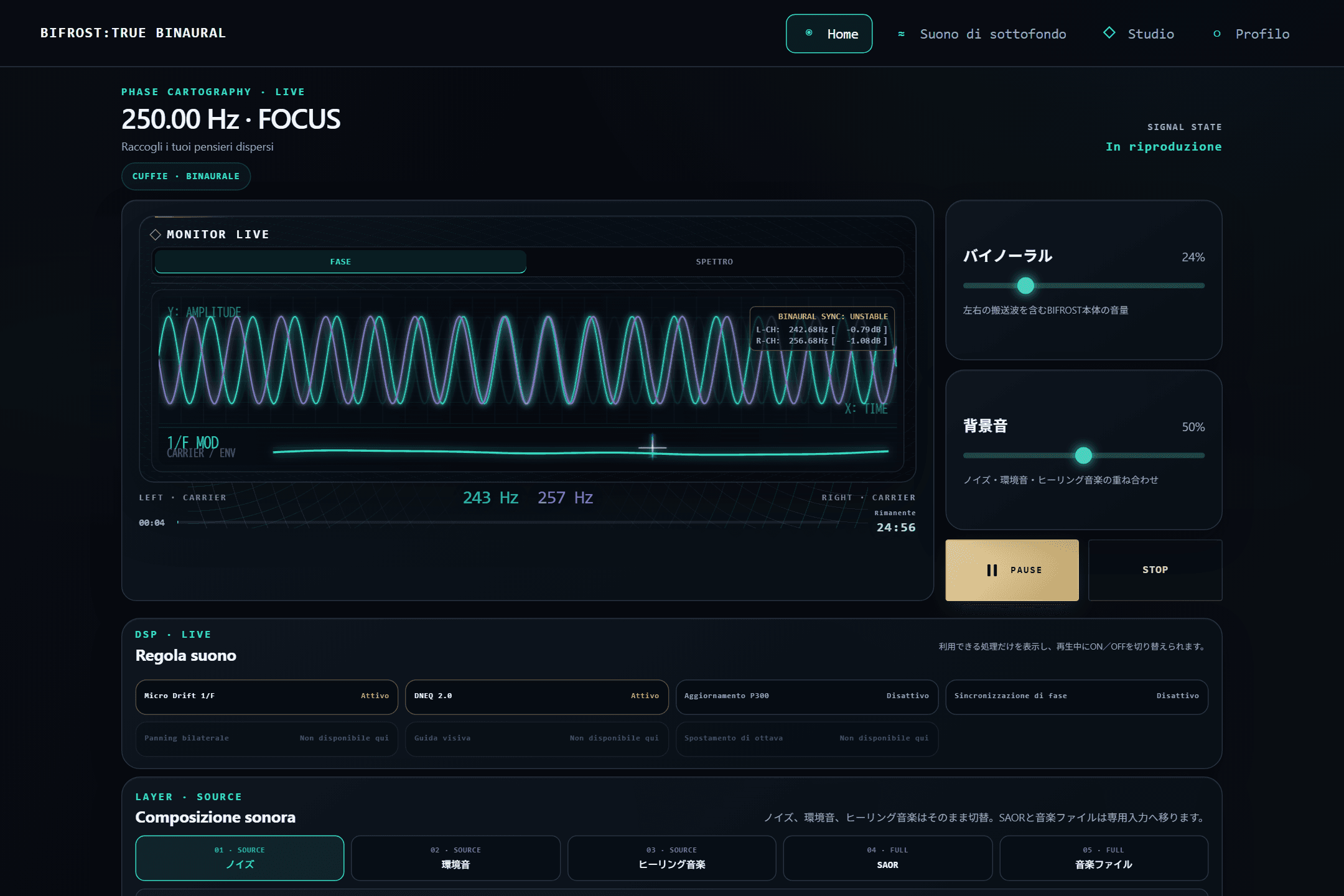
Task: Click the diamond icon beside Studio
Action: click(x=1109, y=32)
